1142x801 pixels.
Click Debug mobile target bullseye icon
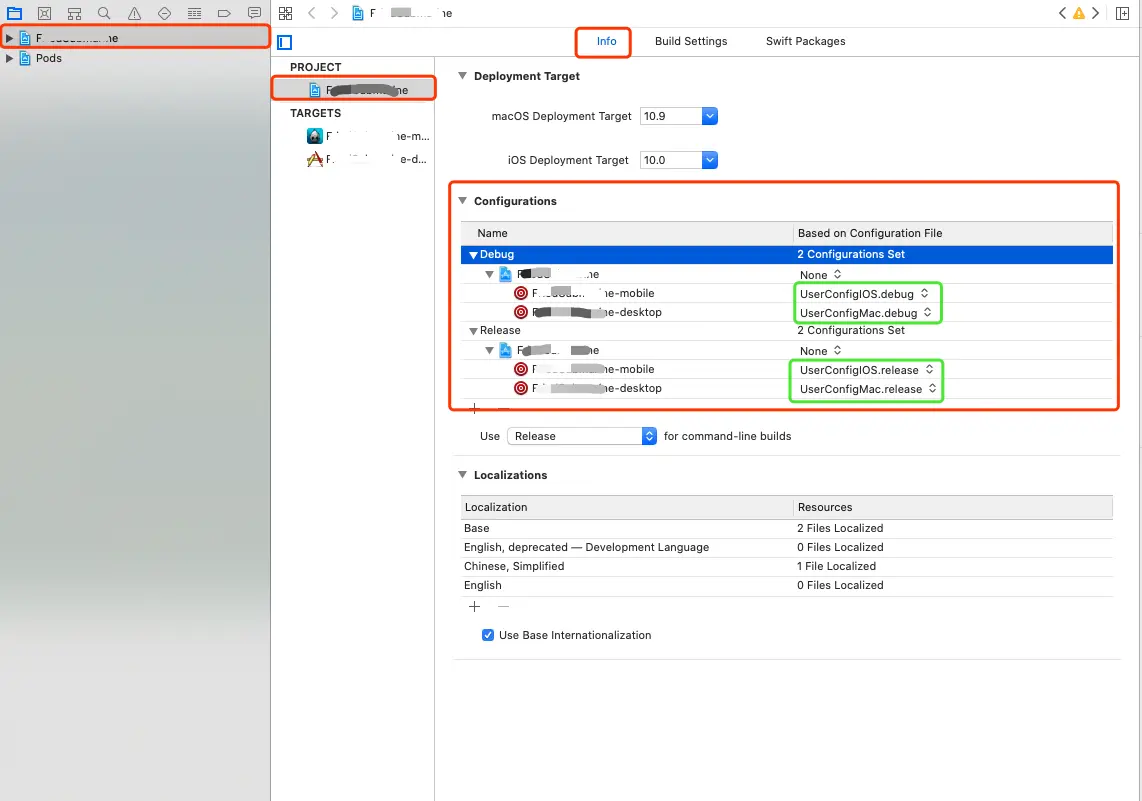click(521, 293)
